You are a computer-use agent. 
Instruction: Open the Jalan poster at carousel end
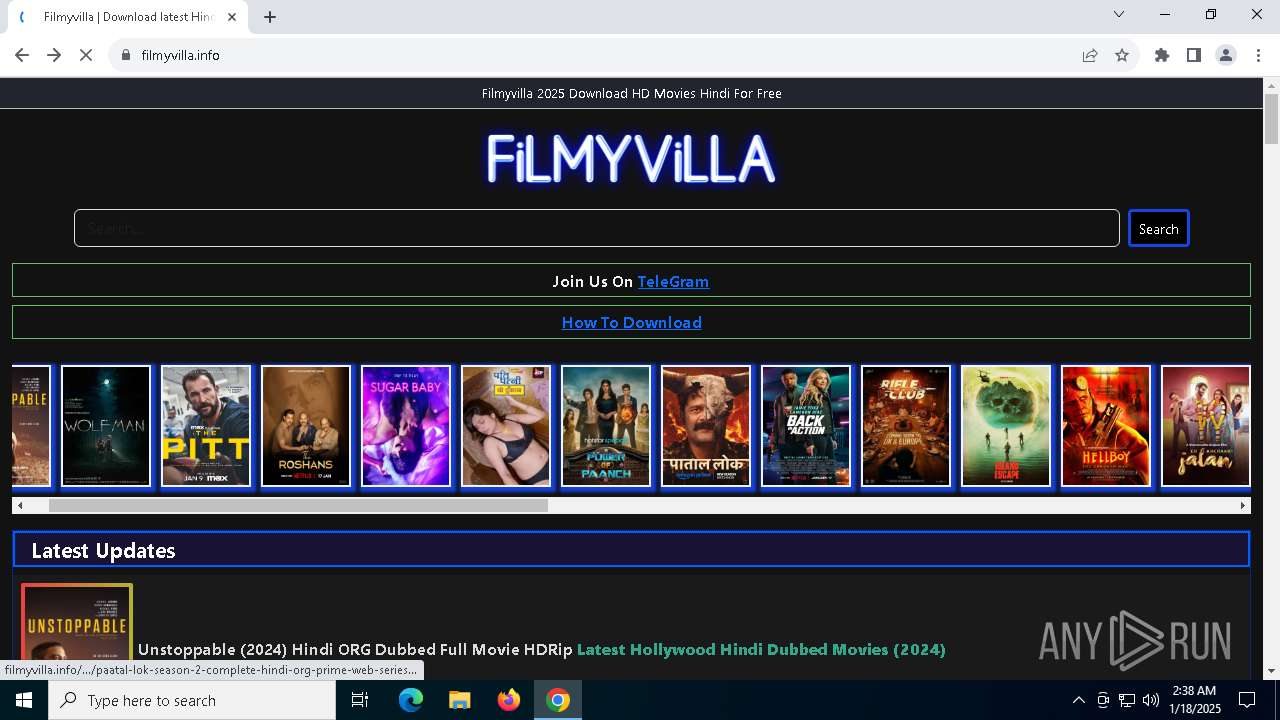point(1206,426)
